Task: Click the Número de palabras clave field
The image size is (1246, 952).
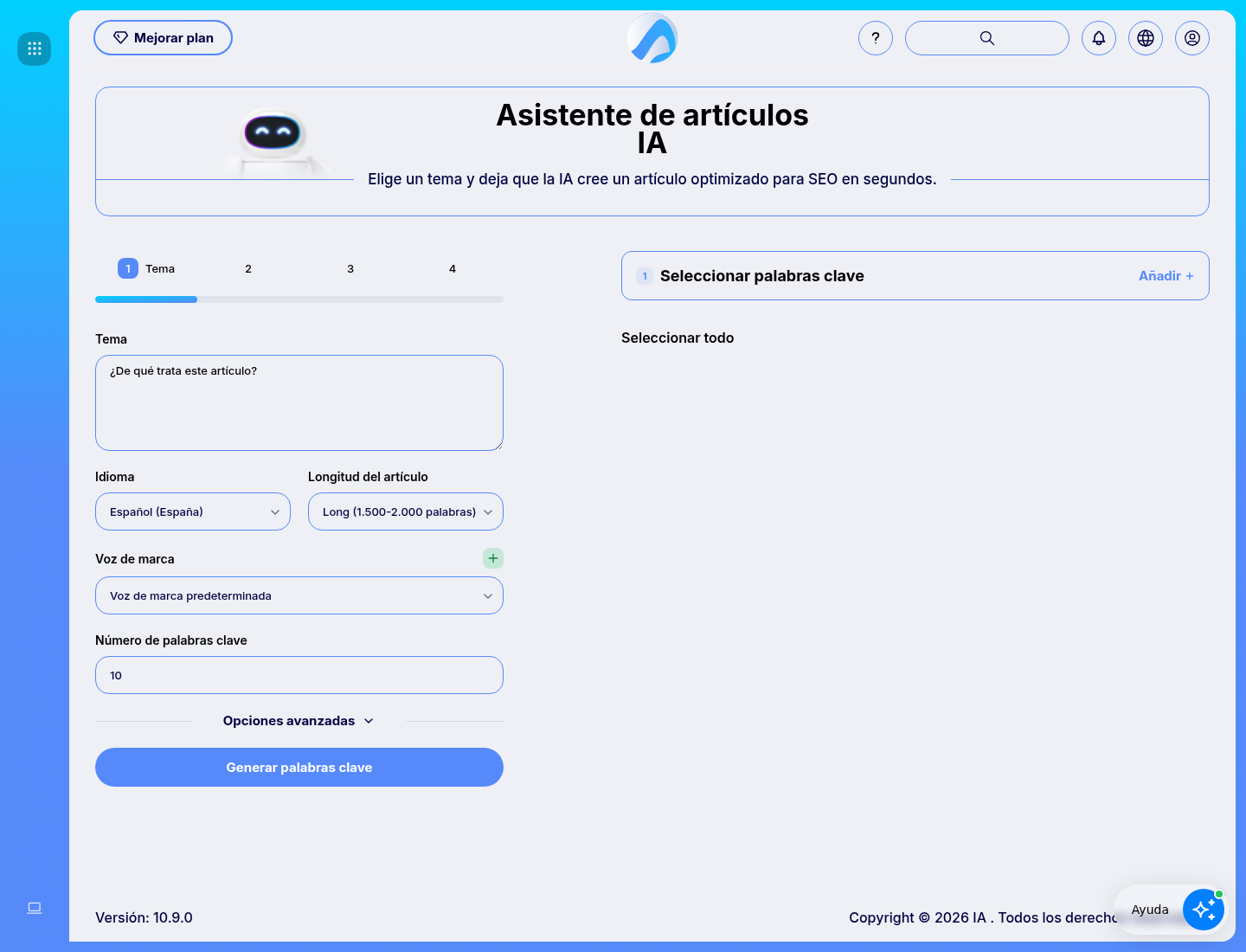Action: tap(299, 675)
